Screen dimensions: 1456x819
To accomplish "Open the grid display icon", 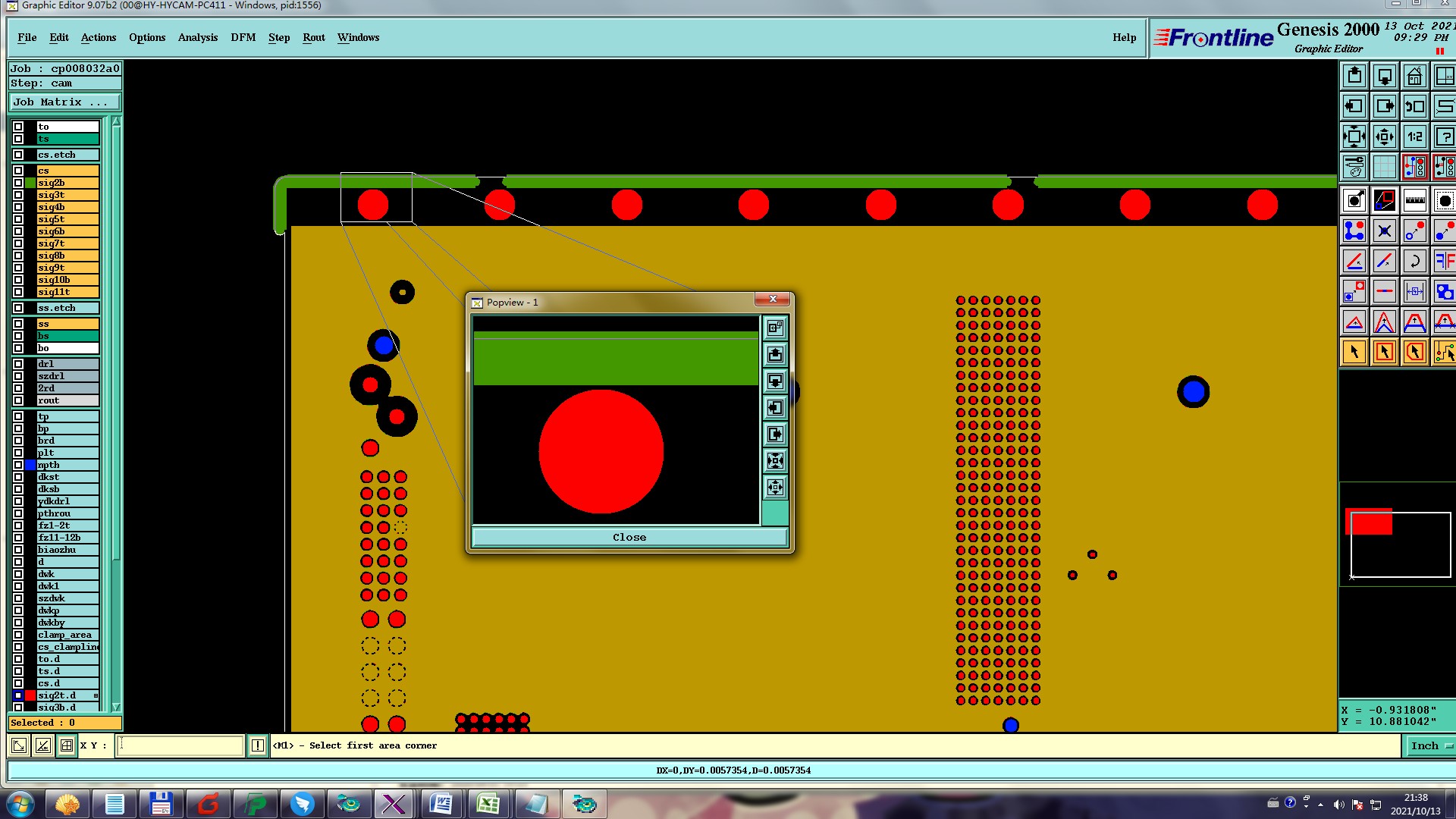I will (x=1384, y=167).
